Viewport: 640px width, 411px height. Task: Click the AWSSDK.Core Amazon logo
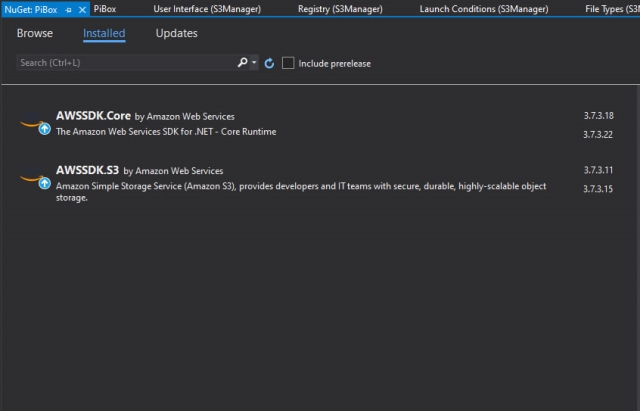pyautogui.click(x=31, y=122)
